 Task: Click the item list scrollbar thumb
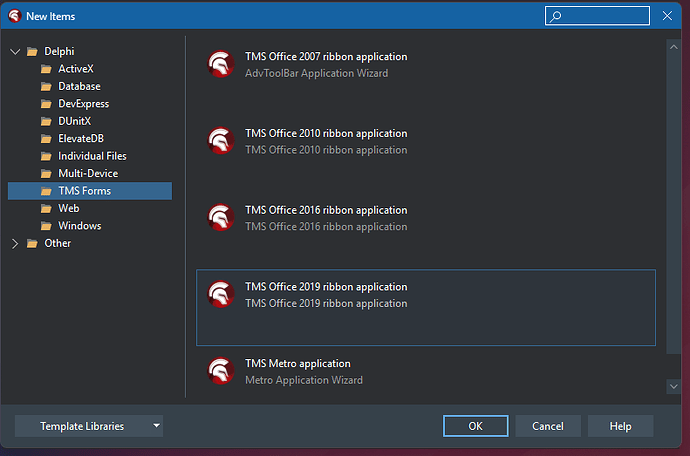pyautogui.click(x=674, y=204)
